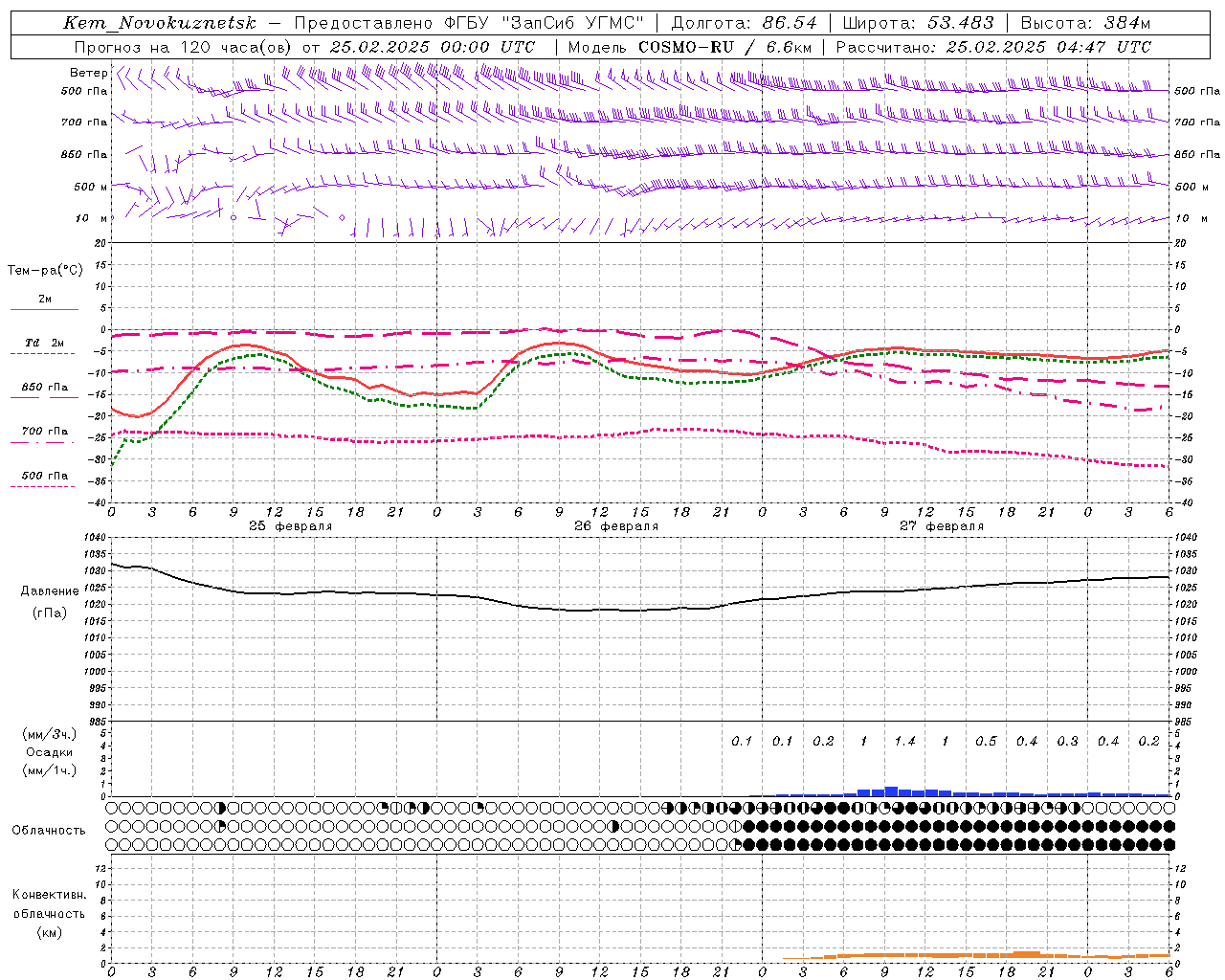Click the tallest blue precipitation bar
The height and width of the screenshot is (980, 1225).
(x=891, y=791)
